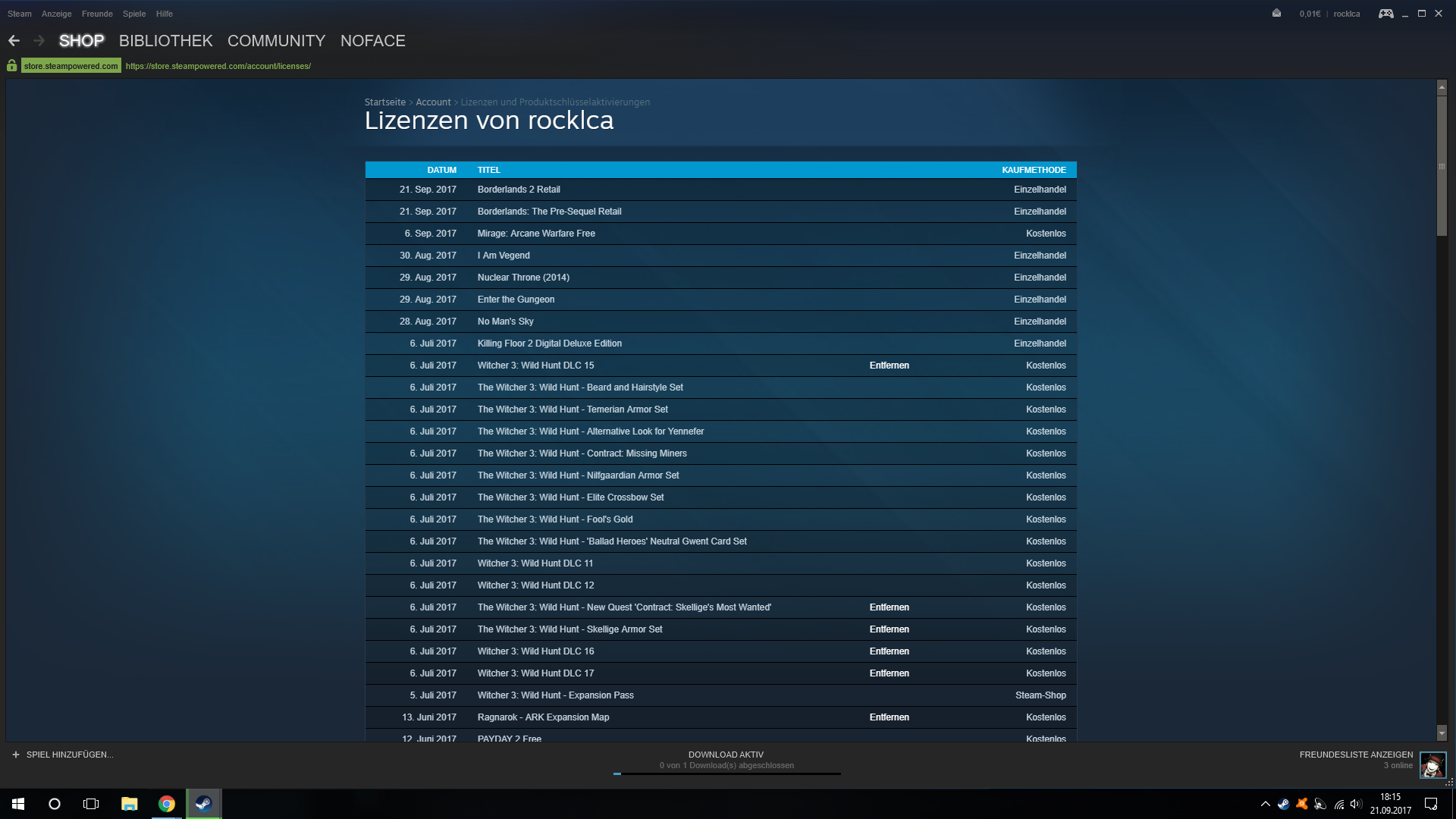Select Witcher 3: Wild Hunt - Expansion Pass
1456x819 pixels.
coord(555,695)
